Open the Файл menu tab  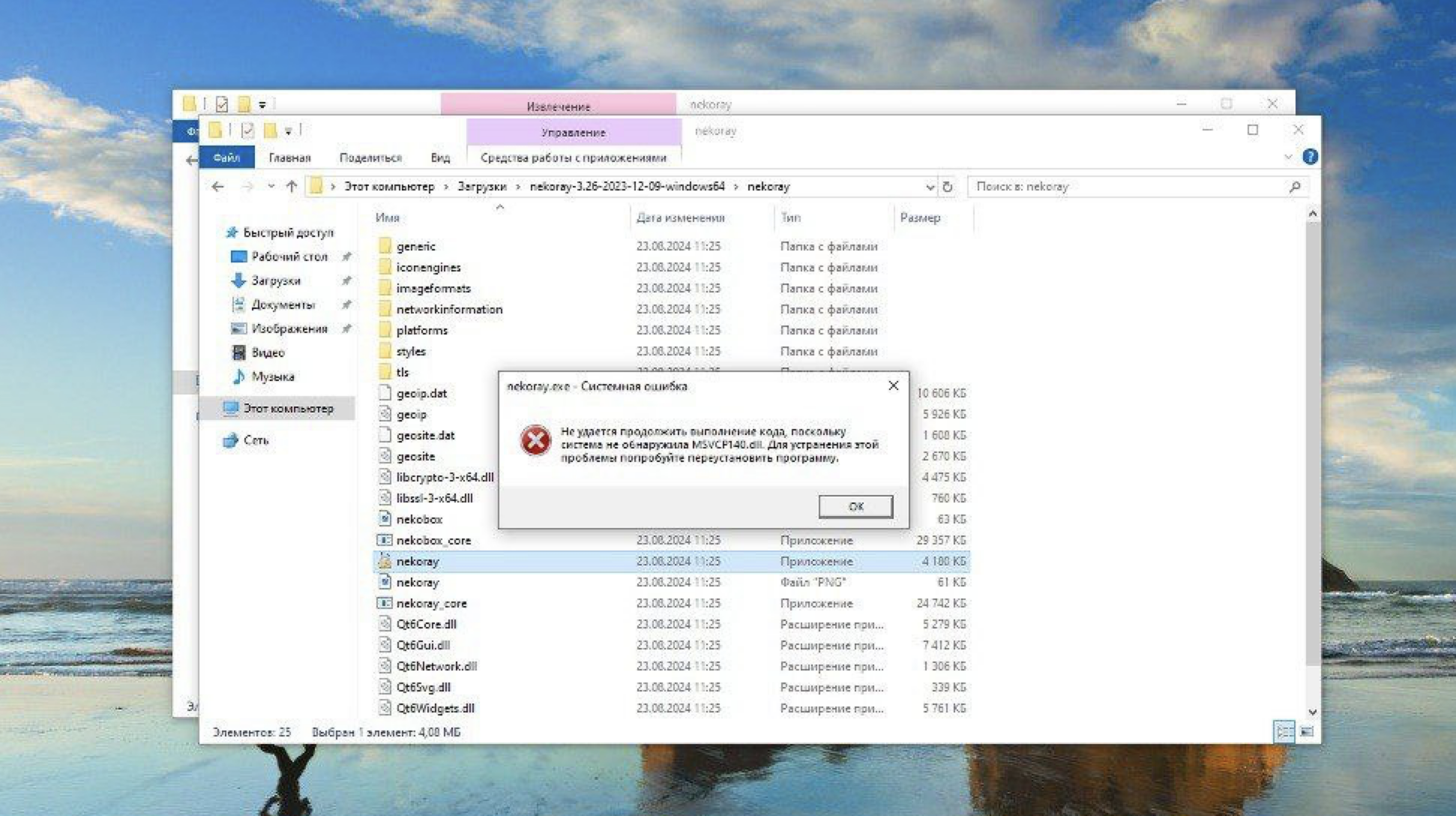coord(226,157)
